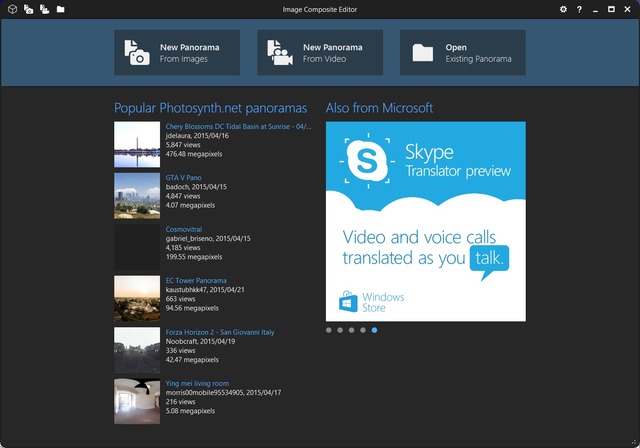
Task: Open Ying mei living room link
Action: click(197, 383)
